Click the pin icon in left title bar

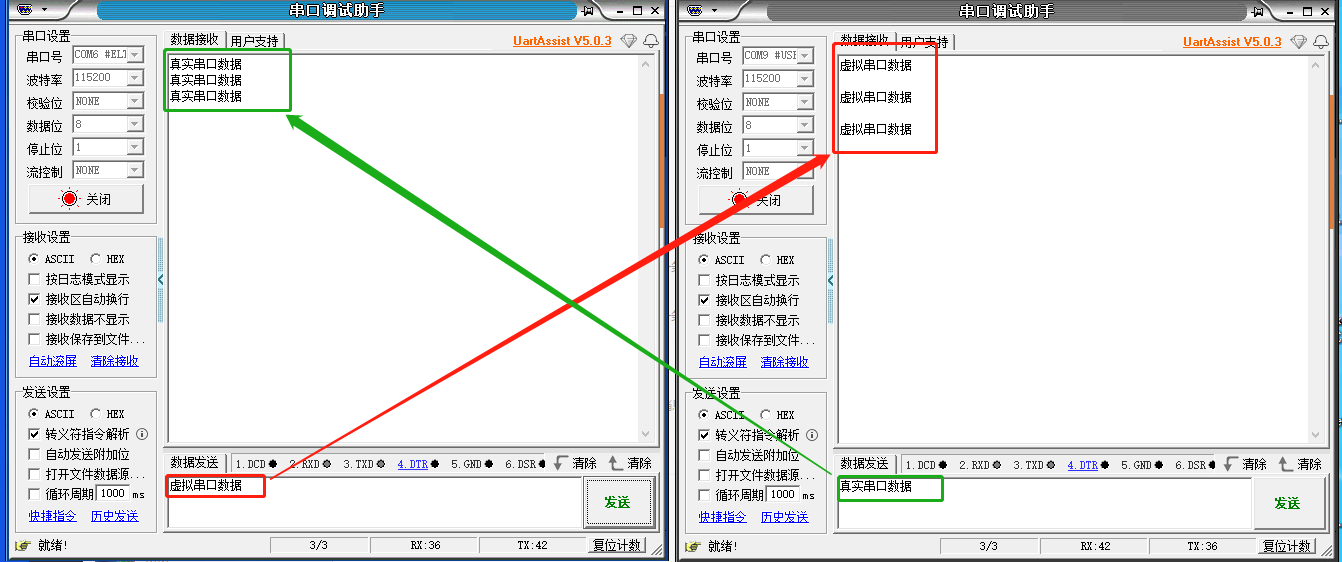coord(590,11)
